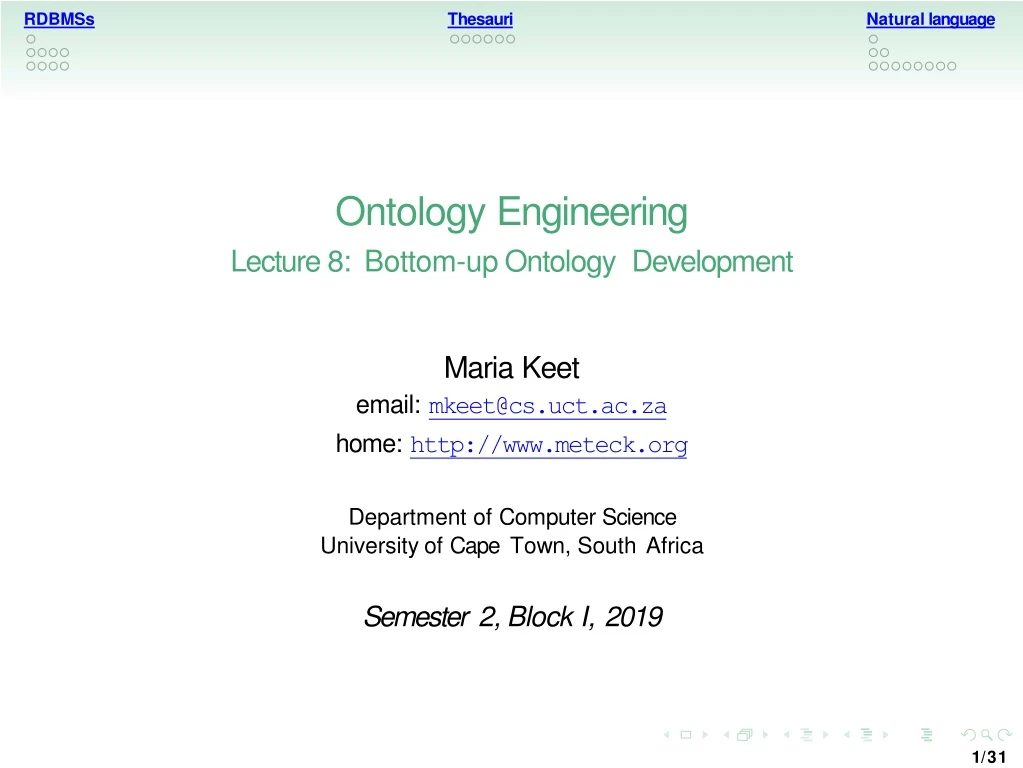Screen dimensions: 1023x768
Task: Select last frame circle under Thesauri
Action: coord(510,39)
